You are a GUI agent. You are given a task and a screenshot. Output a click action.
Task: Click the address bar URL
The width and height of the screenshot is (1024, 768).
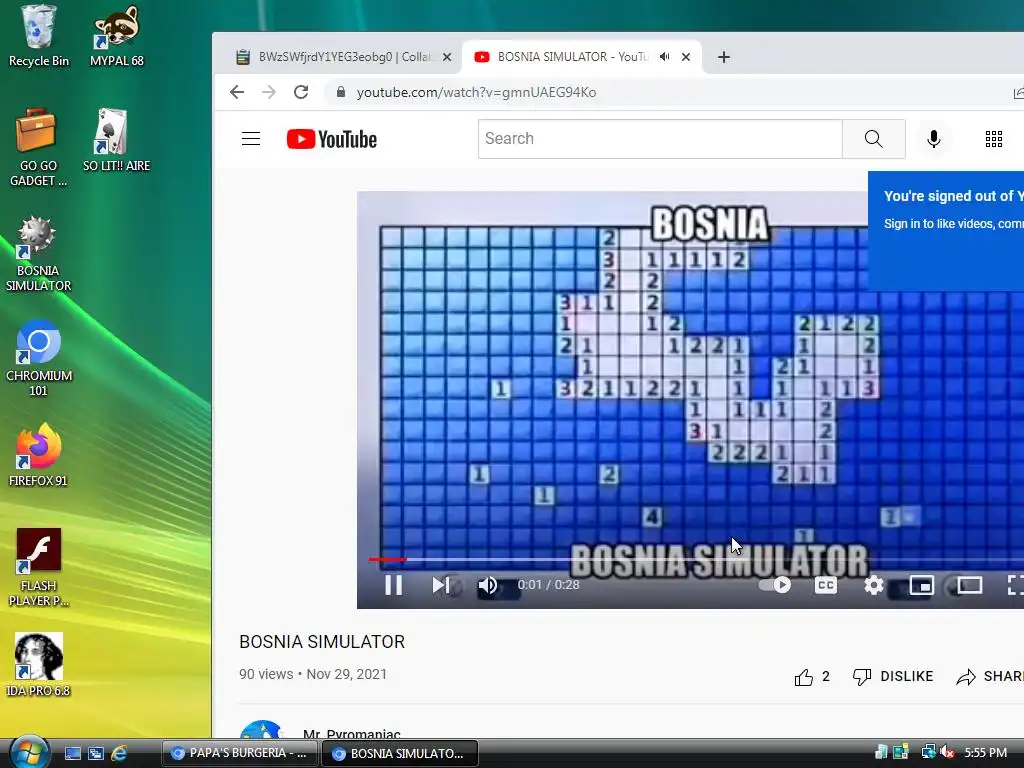(476, 93)
